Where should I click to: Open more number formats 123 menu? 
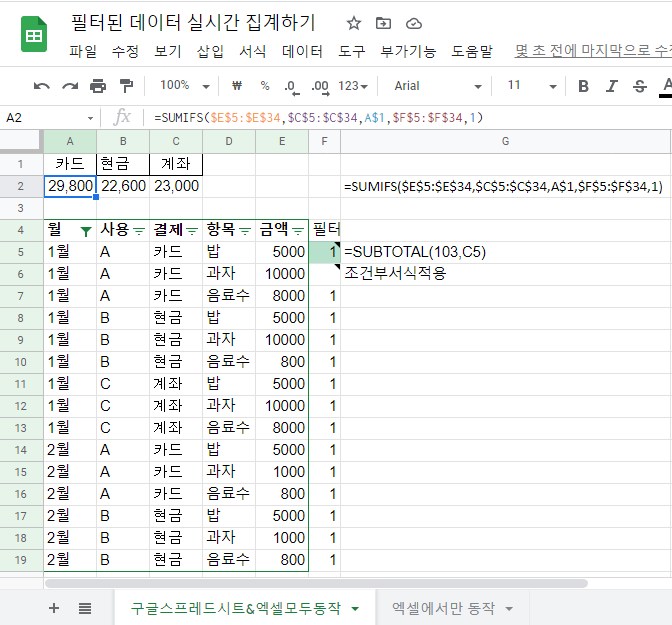(353, 86)
